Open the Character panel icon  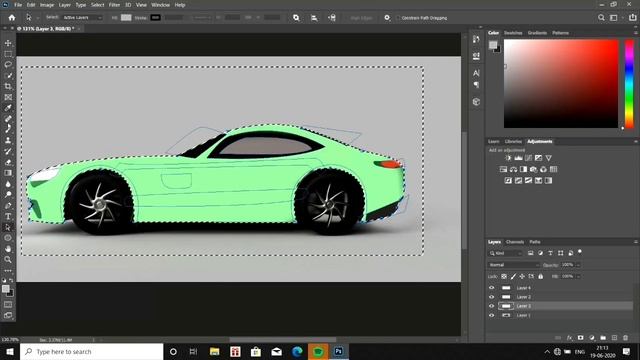(x=476, y=73)
